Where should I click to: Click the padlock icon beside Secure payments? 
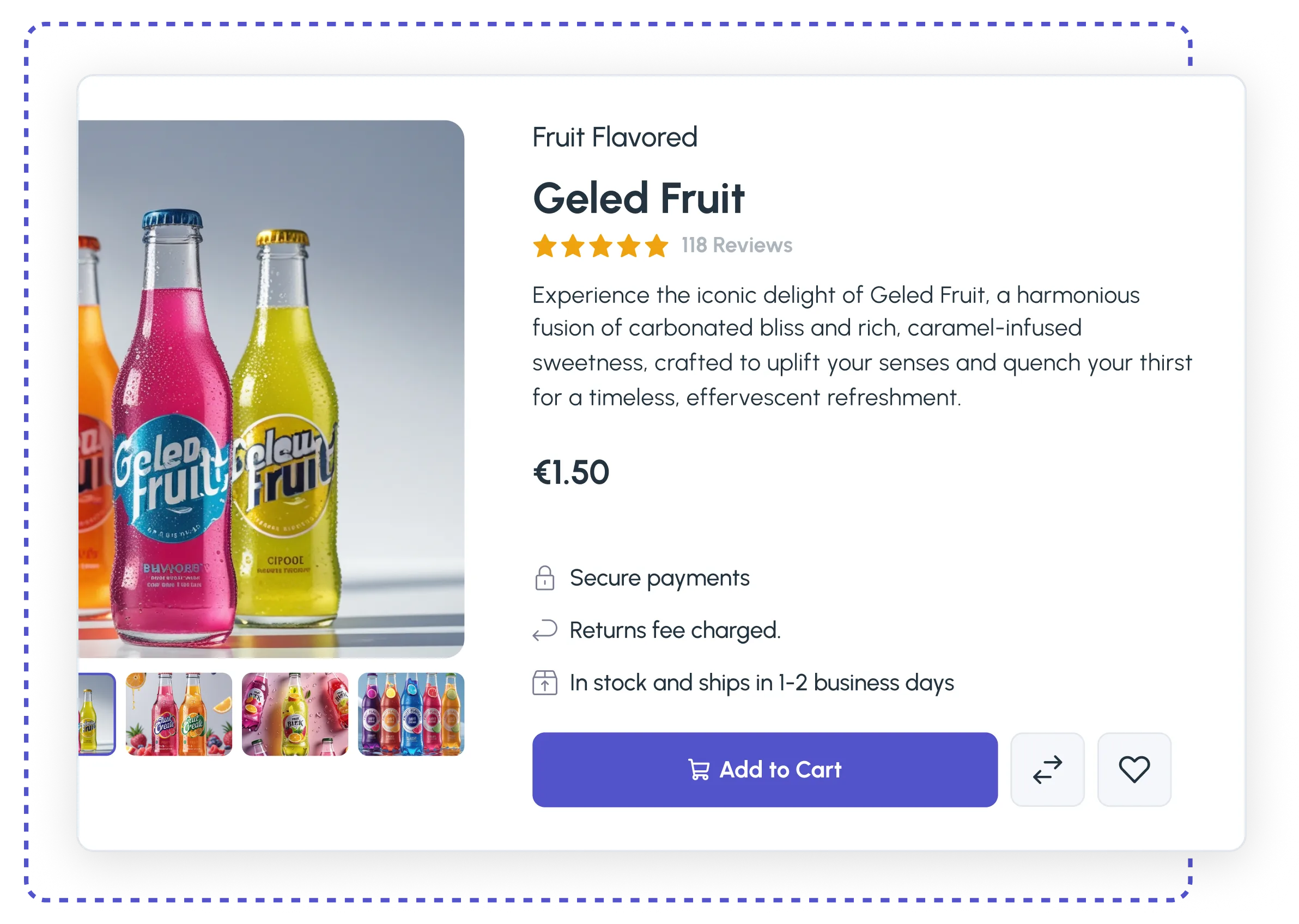pos(544,578)
